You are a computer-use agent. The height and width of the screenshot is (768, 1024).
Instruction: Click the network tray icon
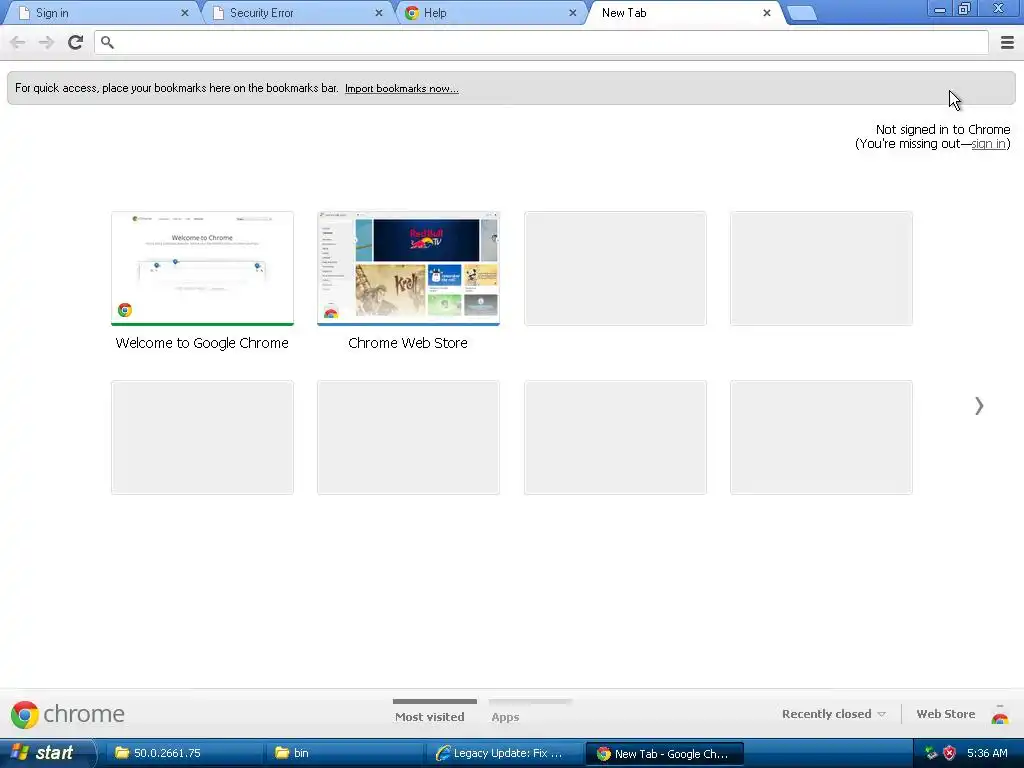[931, 753]
